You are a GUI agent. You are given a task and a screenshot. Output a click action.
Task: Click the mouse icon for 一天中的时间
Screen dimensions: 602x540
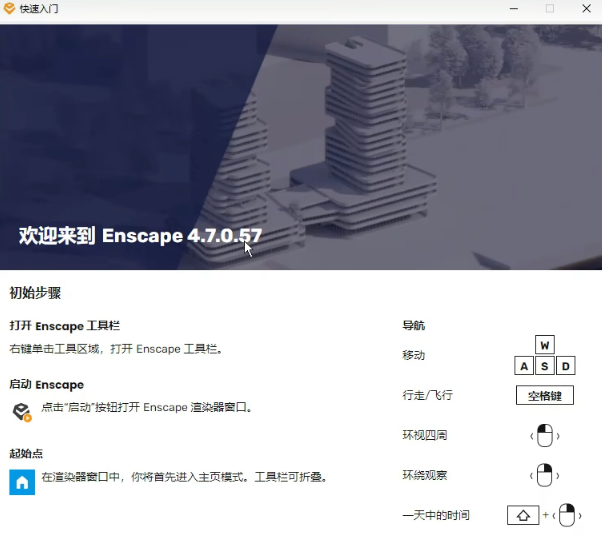point(568,516)
